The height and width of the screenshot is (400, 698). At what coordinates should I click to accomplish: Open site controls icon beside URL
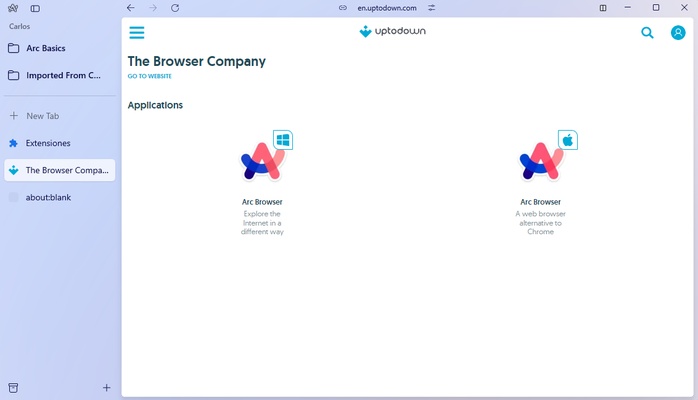coord(431,8)
